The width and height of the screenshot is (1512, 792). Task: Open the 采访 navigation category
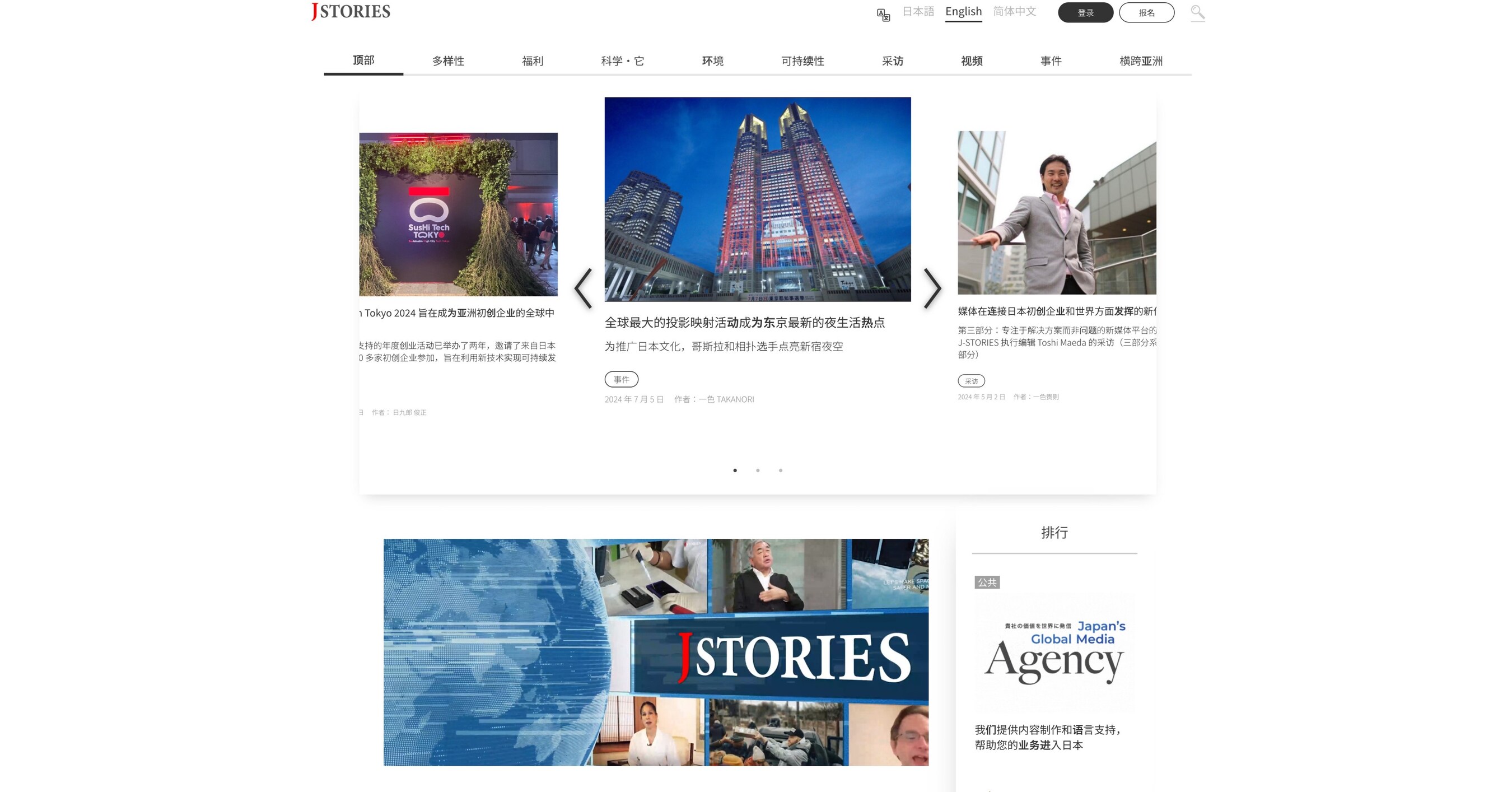[892, 60]
